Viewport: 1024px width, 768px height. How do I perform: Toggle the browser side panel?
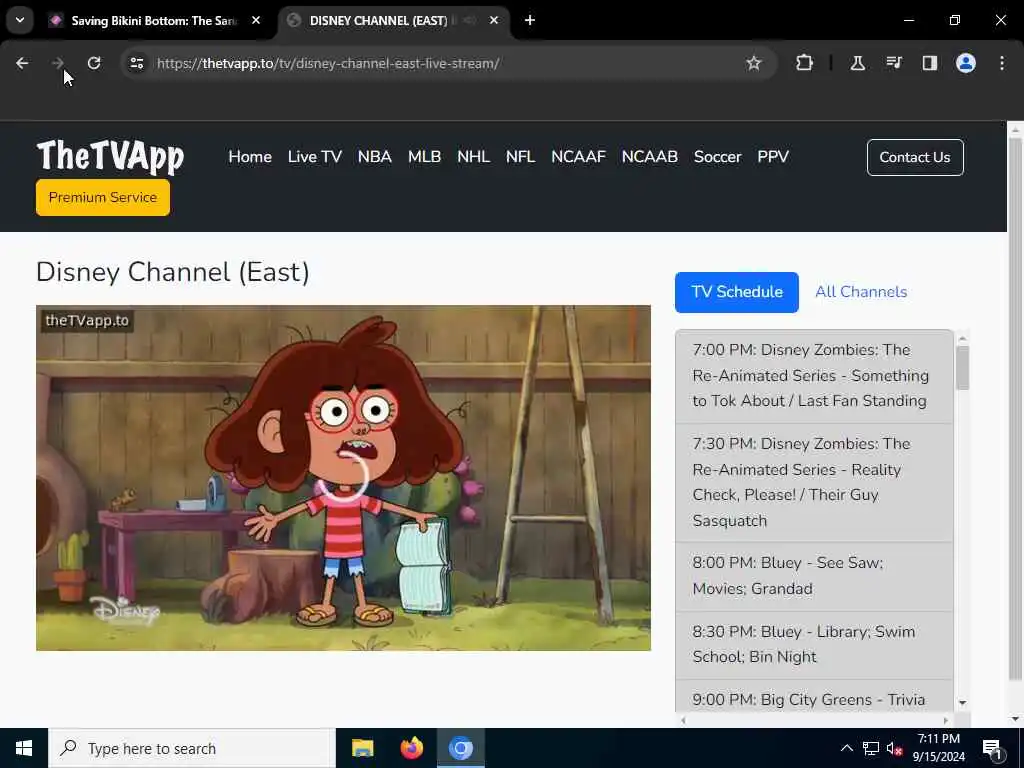(x=929, y=63)
